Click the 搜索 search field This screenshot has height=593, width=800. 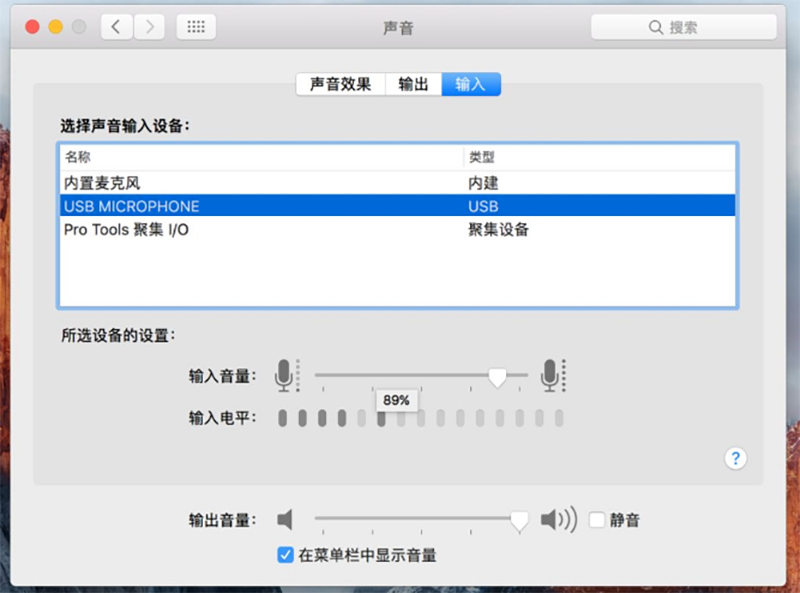coord(683,27)
